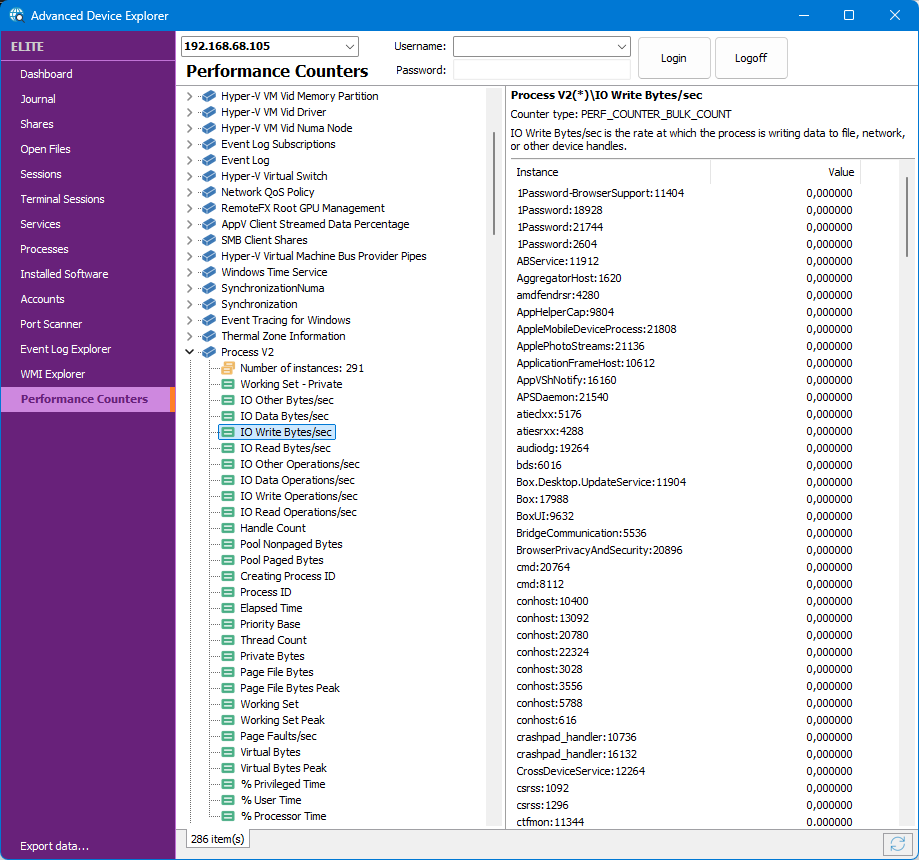Screen dimensions: 919x860
Task: Click the Working Set - Private counter icon
Action: coord(228,384)
